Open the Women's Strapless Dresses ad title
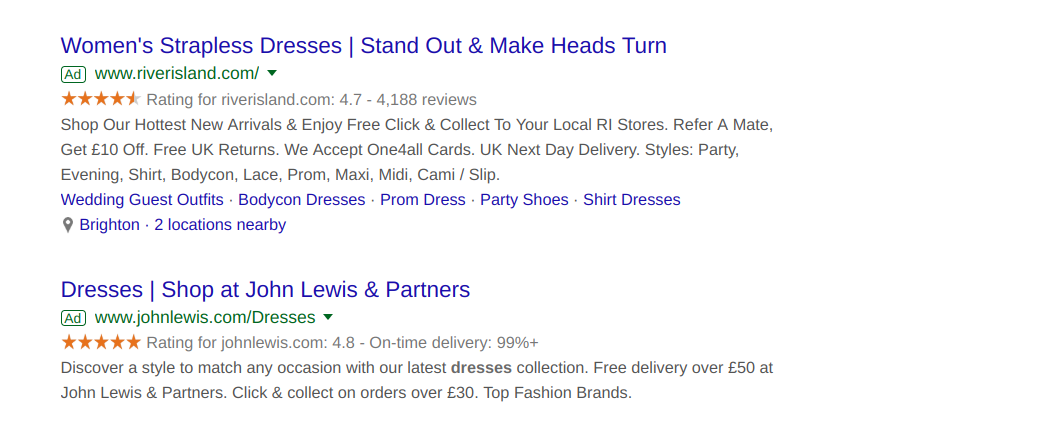This screenshot has height=422, width=1043. [363, 46]
